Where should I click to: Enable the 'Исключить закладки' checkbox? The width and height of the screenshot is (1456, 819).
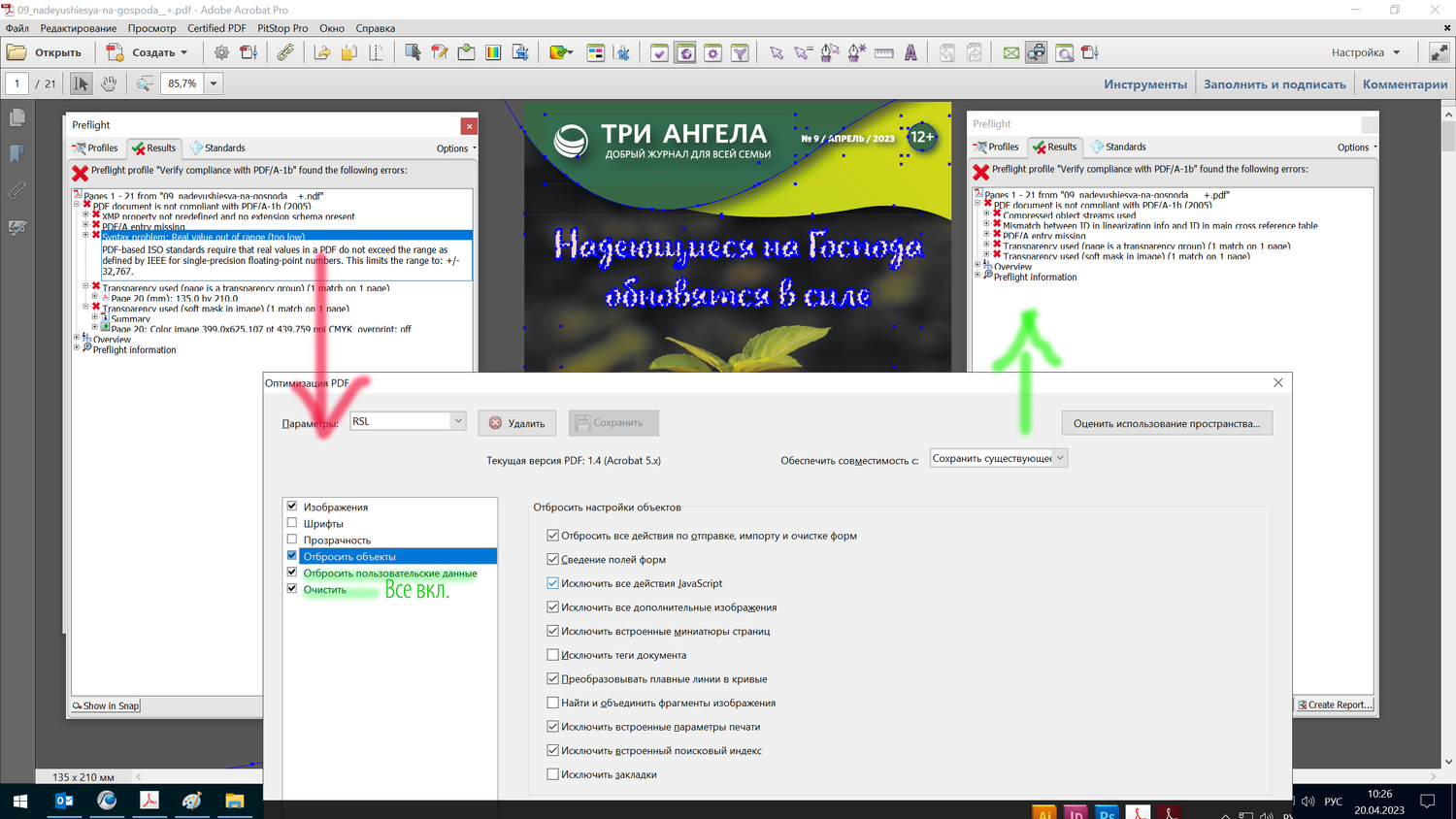(x=552, y=774)
